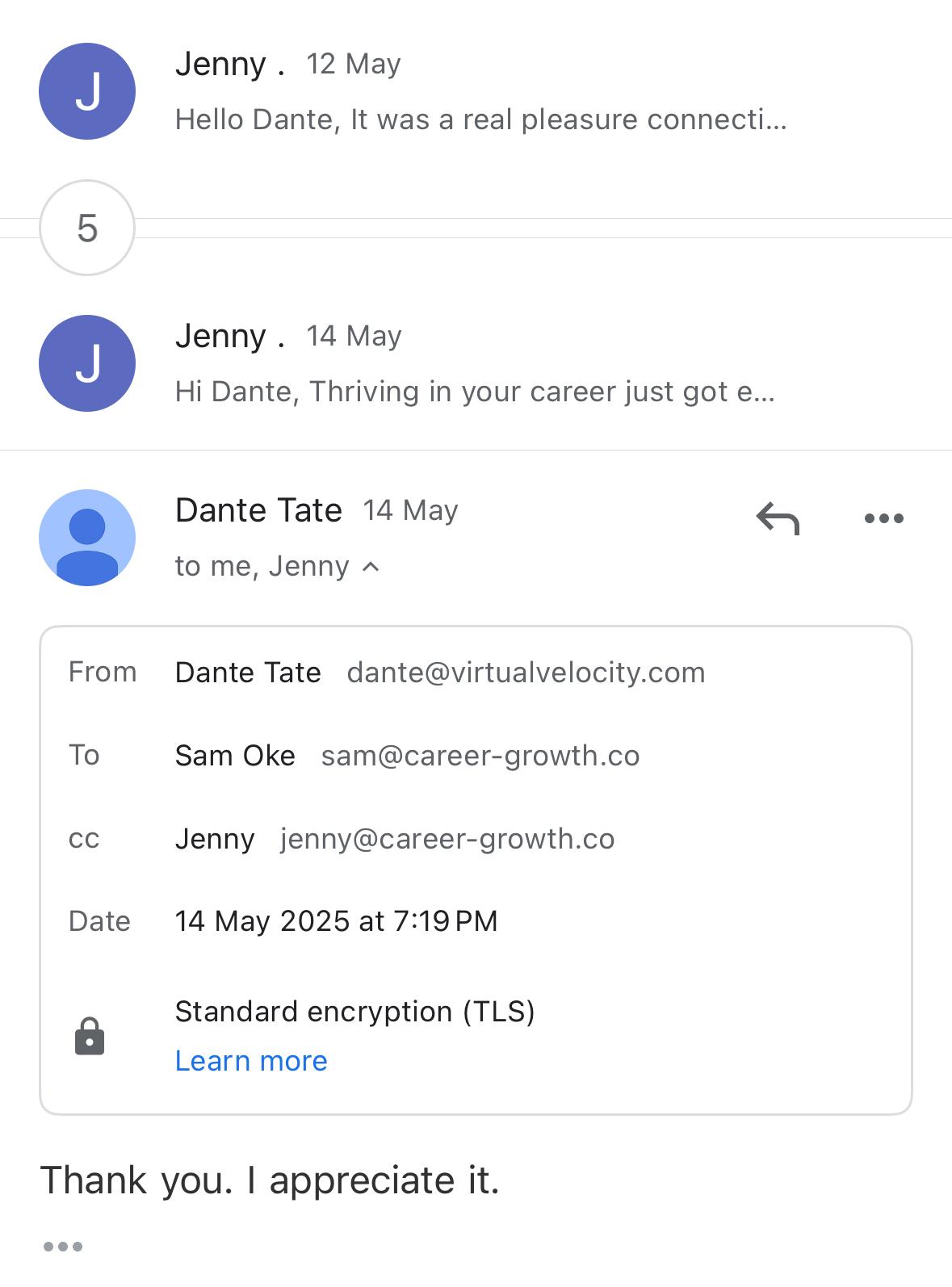Viewport: 952px width, 1287px height.
Task: Click the address sam@career-growth.co
Action: tap(480, 756)
